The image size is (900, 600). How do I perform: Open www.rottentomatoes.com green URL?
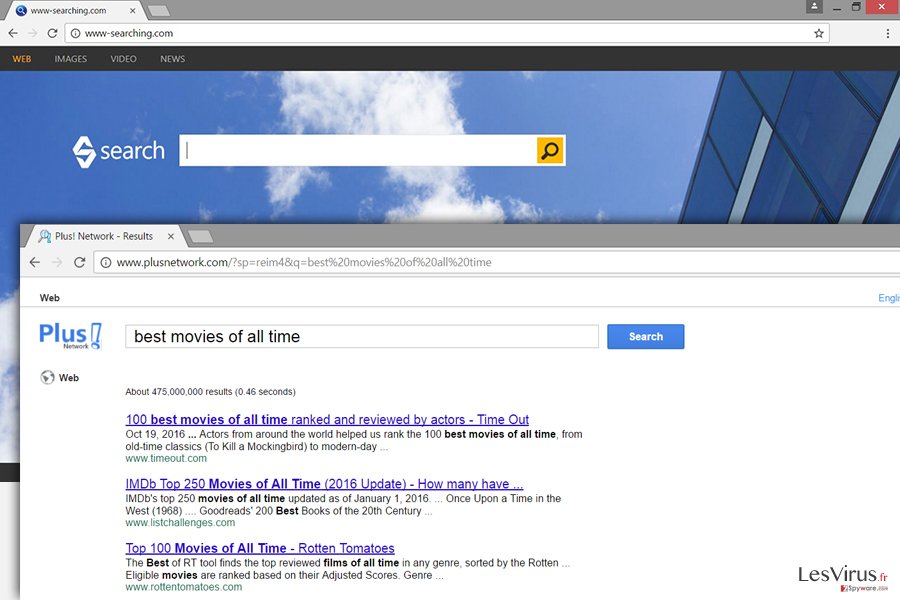pyautogui.click(x=184, y=587)
